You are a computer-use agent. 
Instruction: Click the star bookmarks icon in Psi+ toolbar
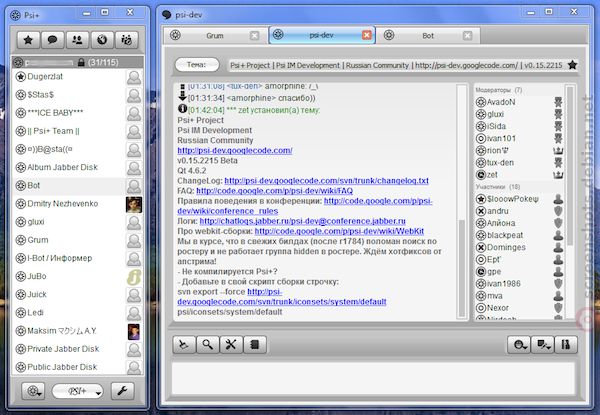coord(28,40)
